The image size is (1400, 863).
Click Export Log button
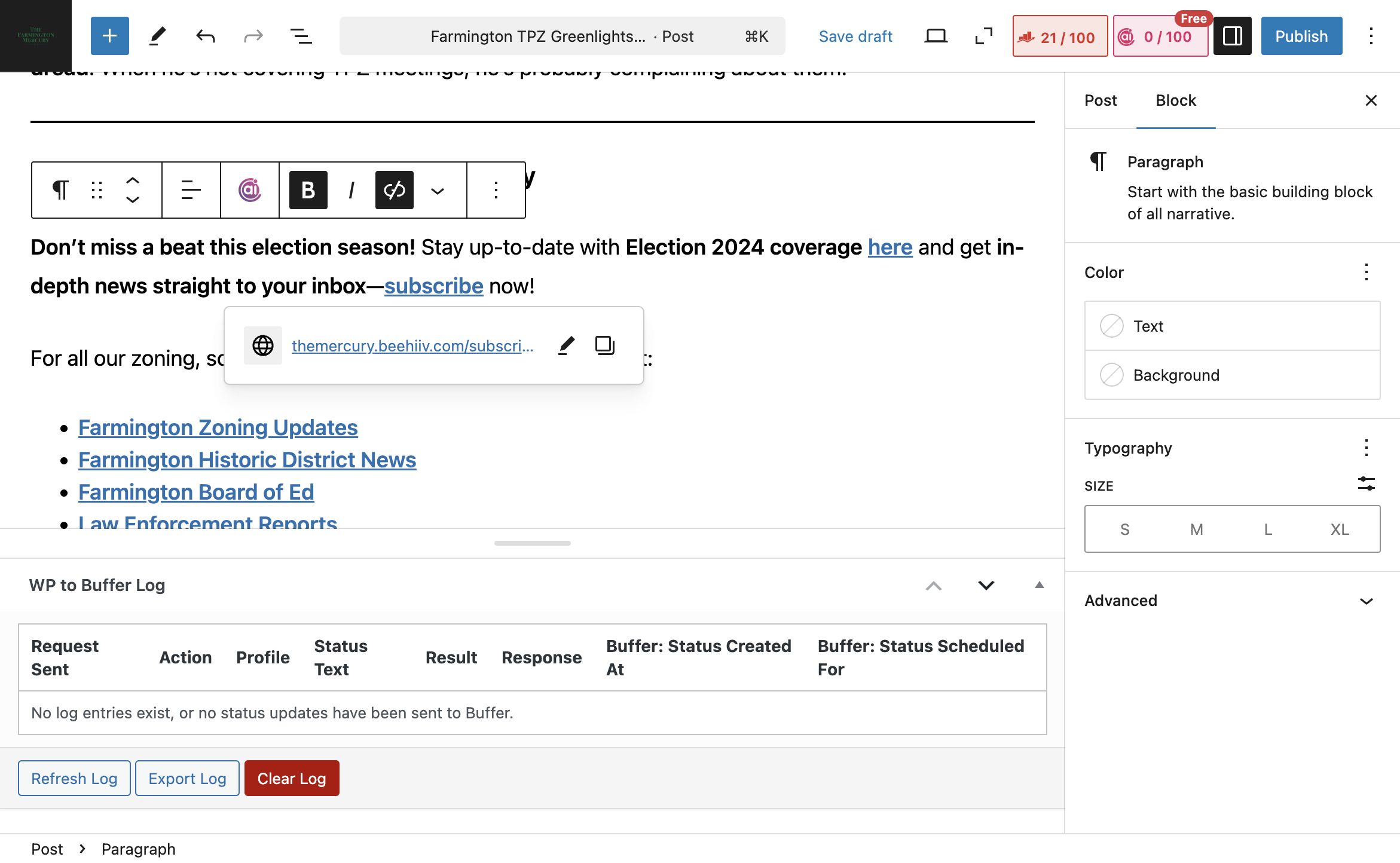(187, 779)
